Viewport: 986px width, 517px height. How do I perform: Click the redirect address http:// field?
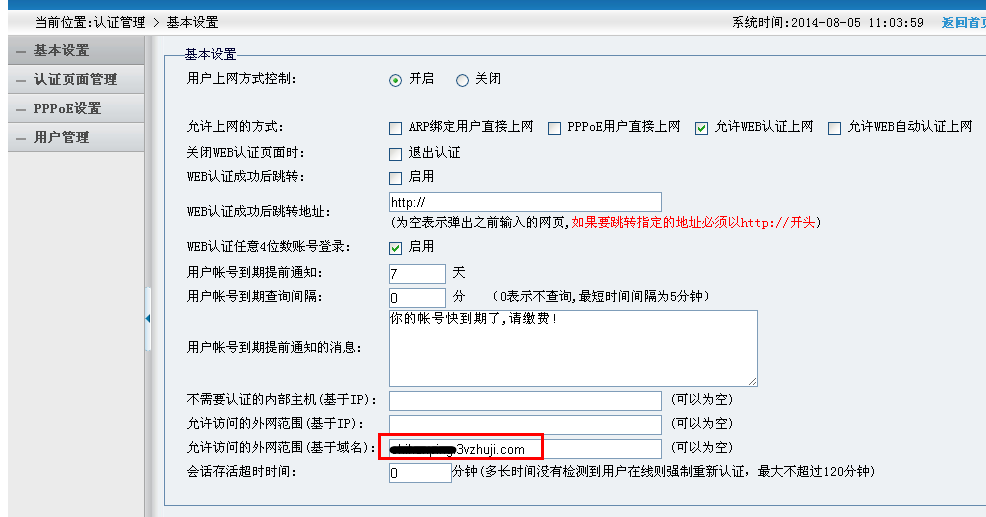(x=524, y=203)
